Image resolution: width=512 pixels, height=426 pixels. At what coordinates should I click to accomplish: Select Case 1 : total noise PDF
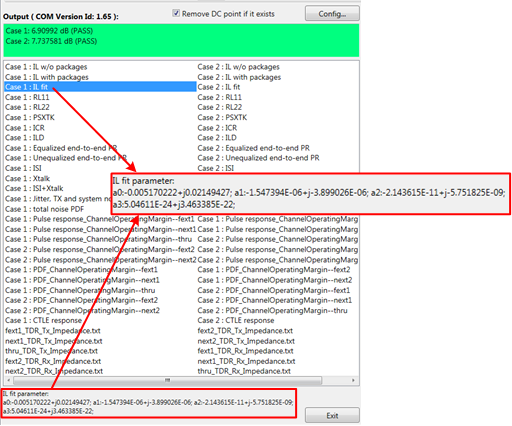pos(45,209)
